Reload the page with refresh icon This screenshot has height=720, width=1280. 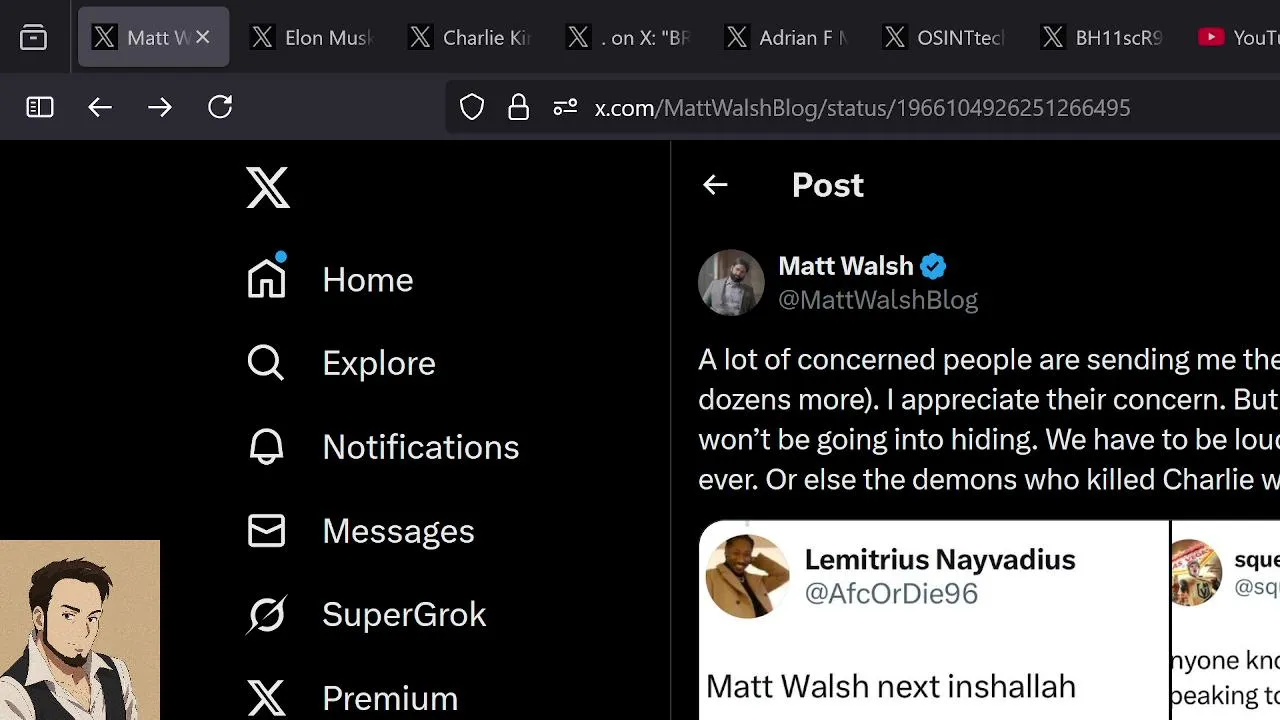point(220,107)
